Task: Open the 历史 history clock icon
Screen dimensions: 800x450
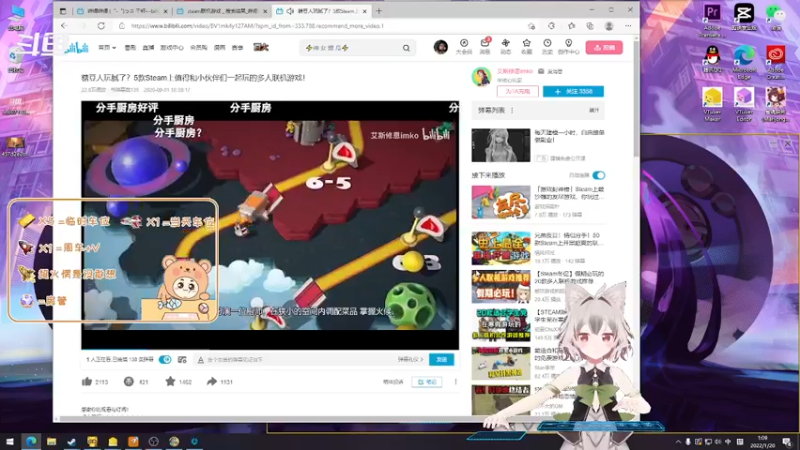Action: pyautogui.click(x=547, y=46)
